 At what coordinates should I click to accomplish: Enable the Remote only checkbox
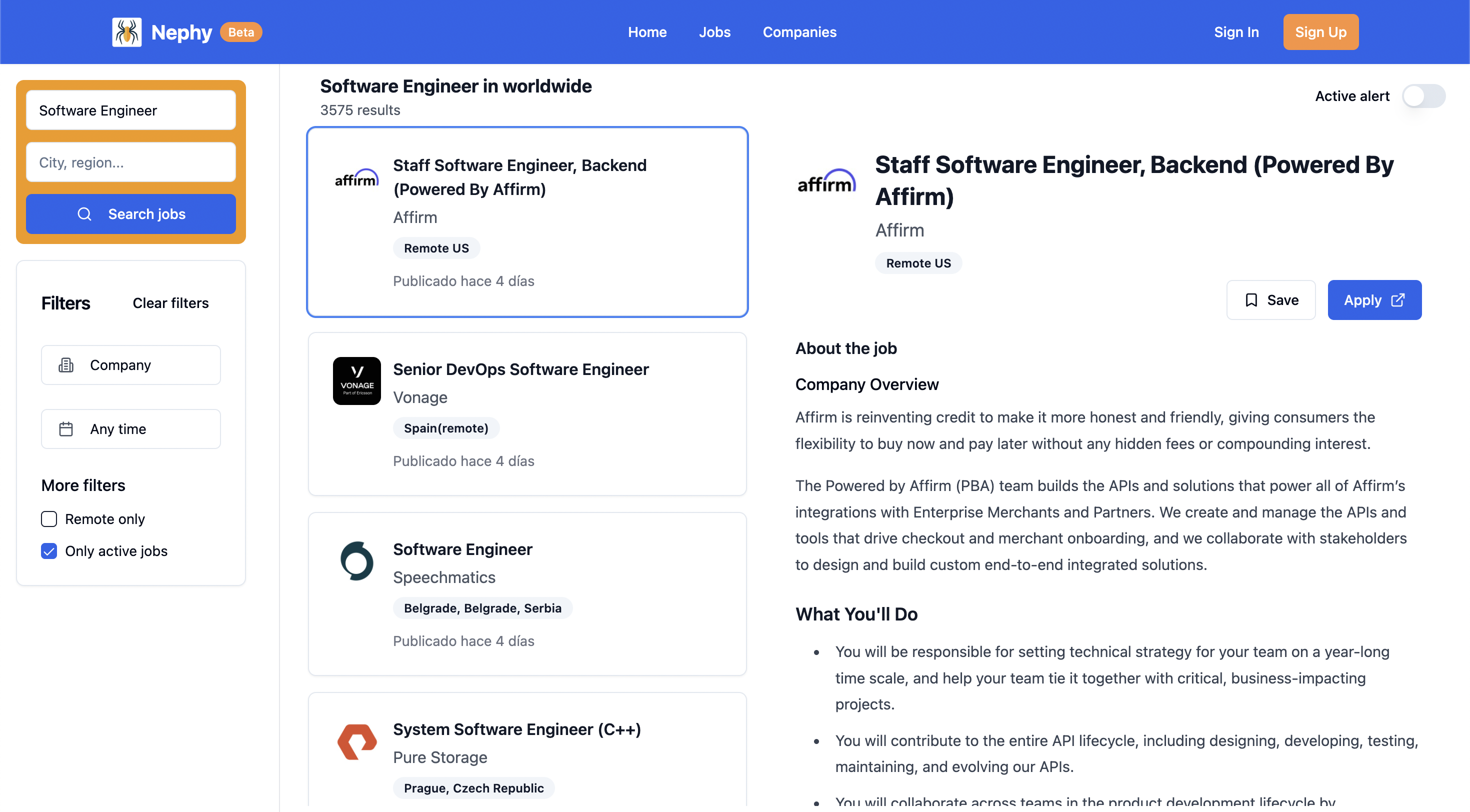tap(49, 518)
